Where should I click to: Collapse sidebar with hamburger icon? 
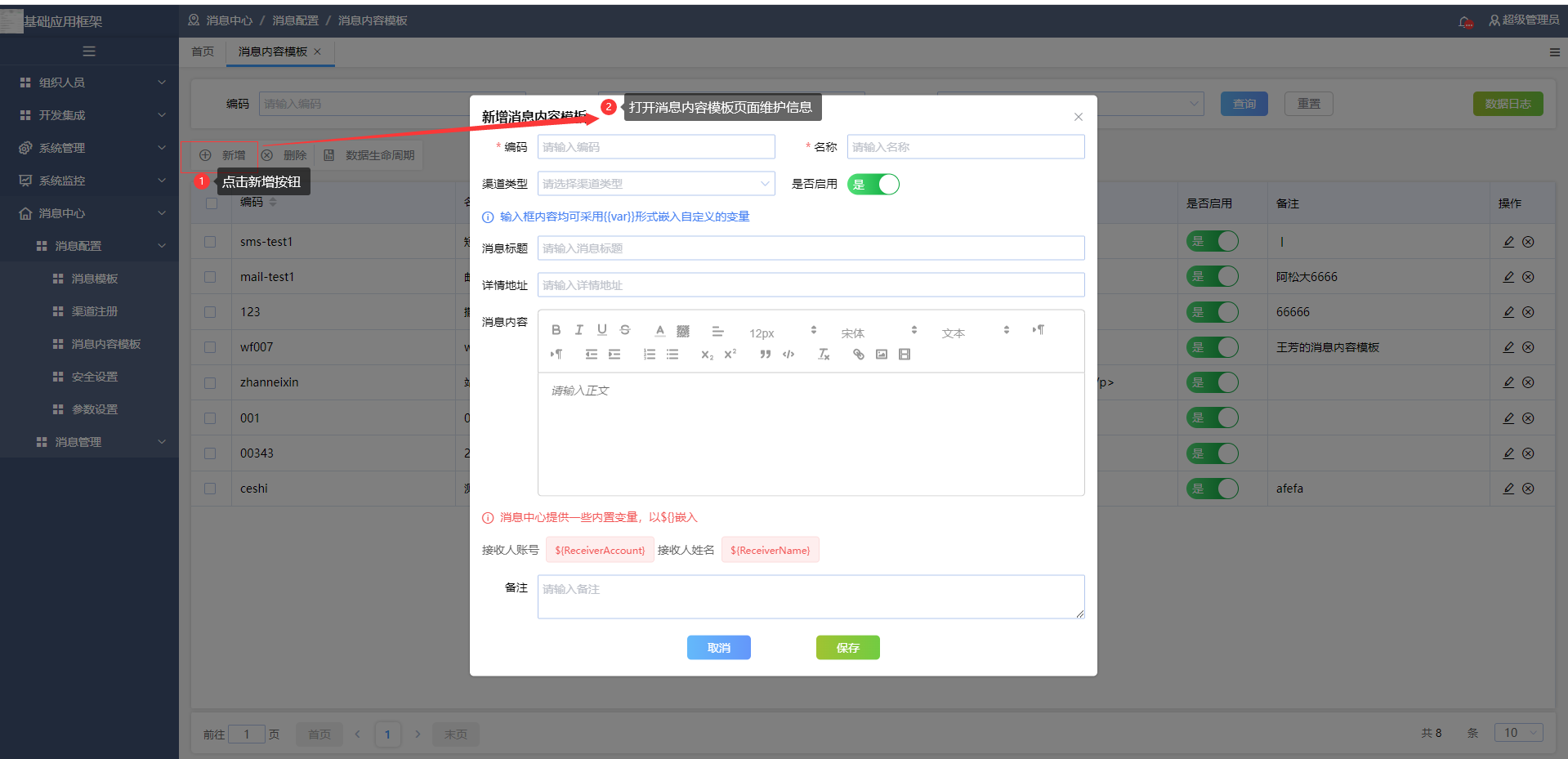pos(89,51)
